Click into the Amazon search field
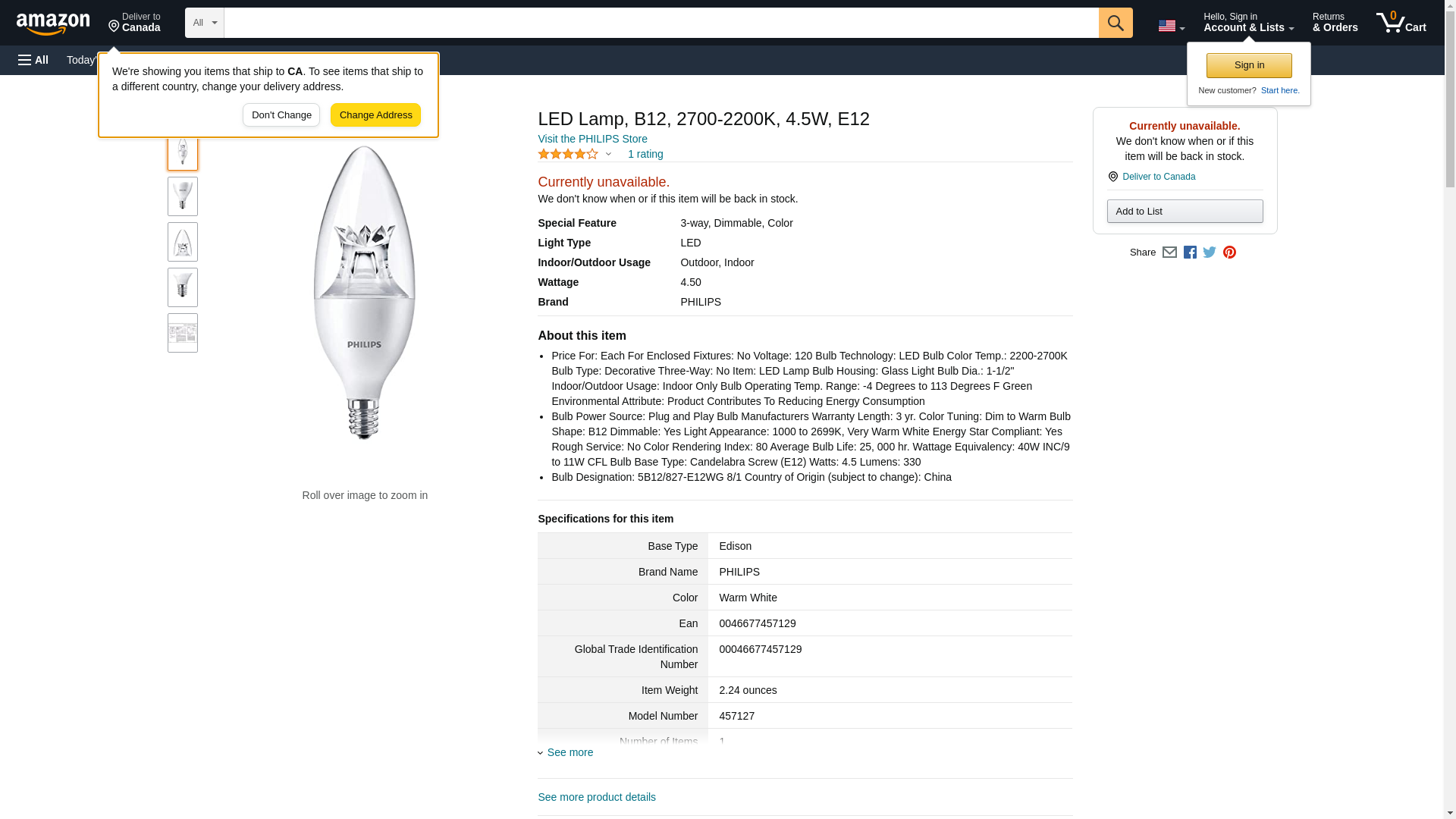The width and height of the screenshot is (1456, 819). (661, 23)
